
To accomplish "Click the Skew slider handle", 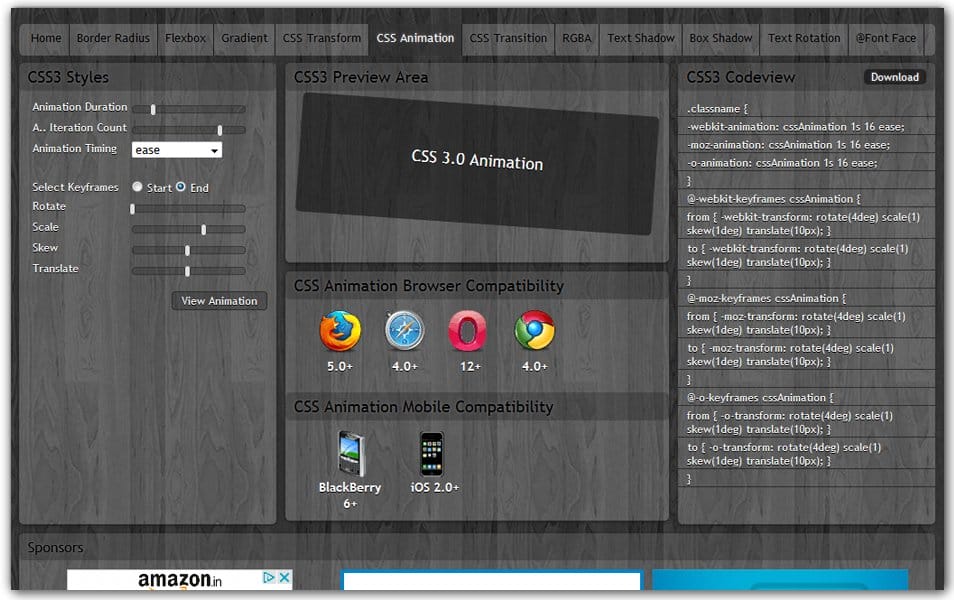I will tap(186, 250).
